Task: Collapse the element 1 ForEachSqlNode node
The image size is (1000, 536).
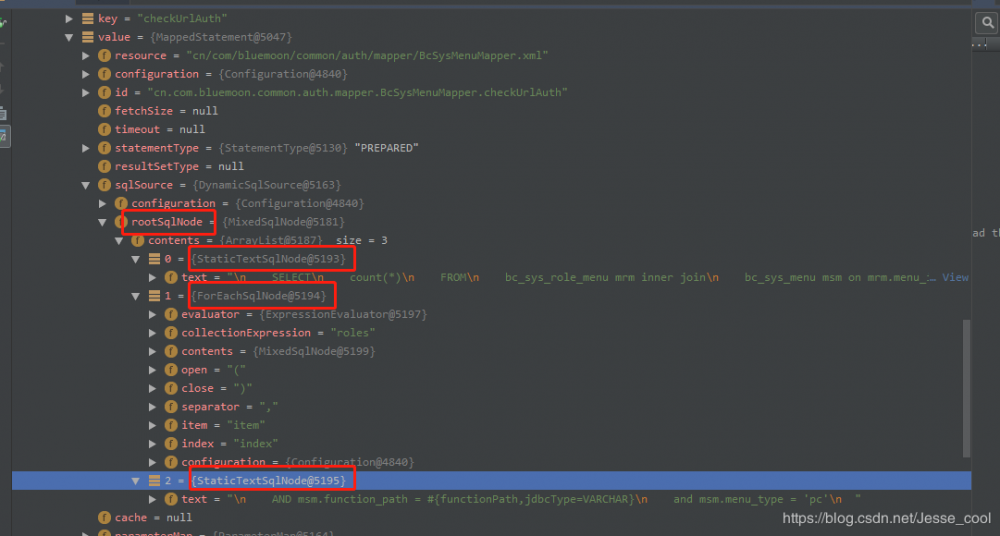Action: tap(136, 296)
